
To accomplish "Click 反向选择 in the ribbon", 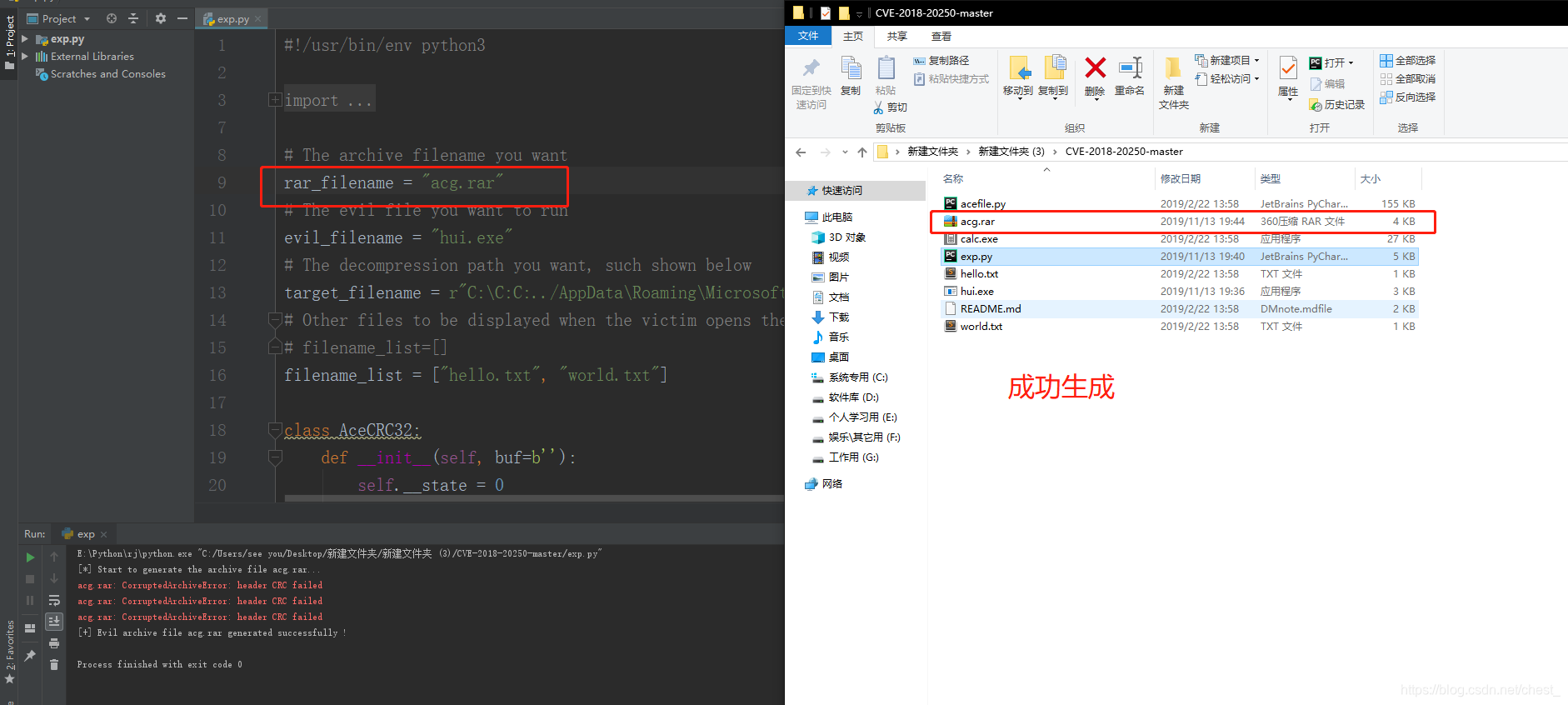I will pos(1408,97).
